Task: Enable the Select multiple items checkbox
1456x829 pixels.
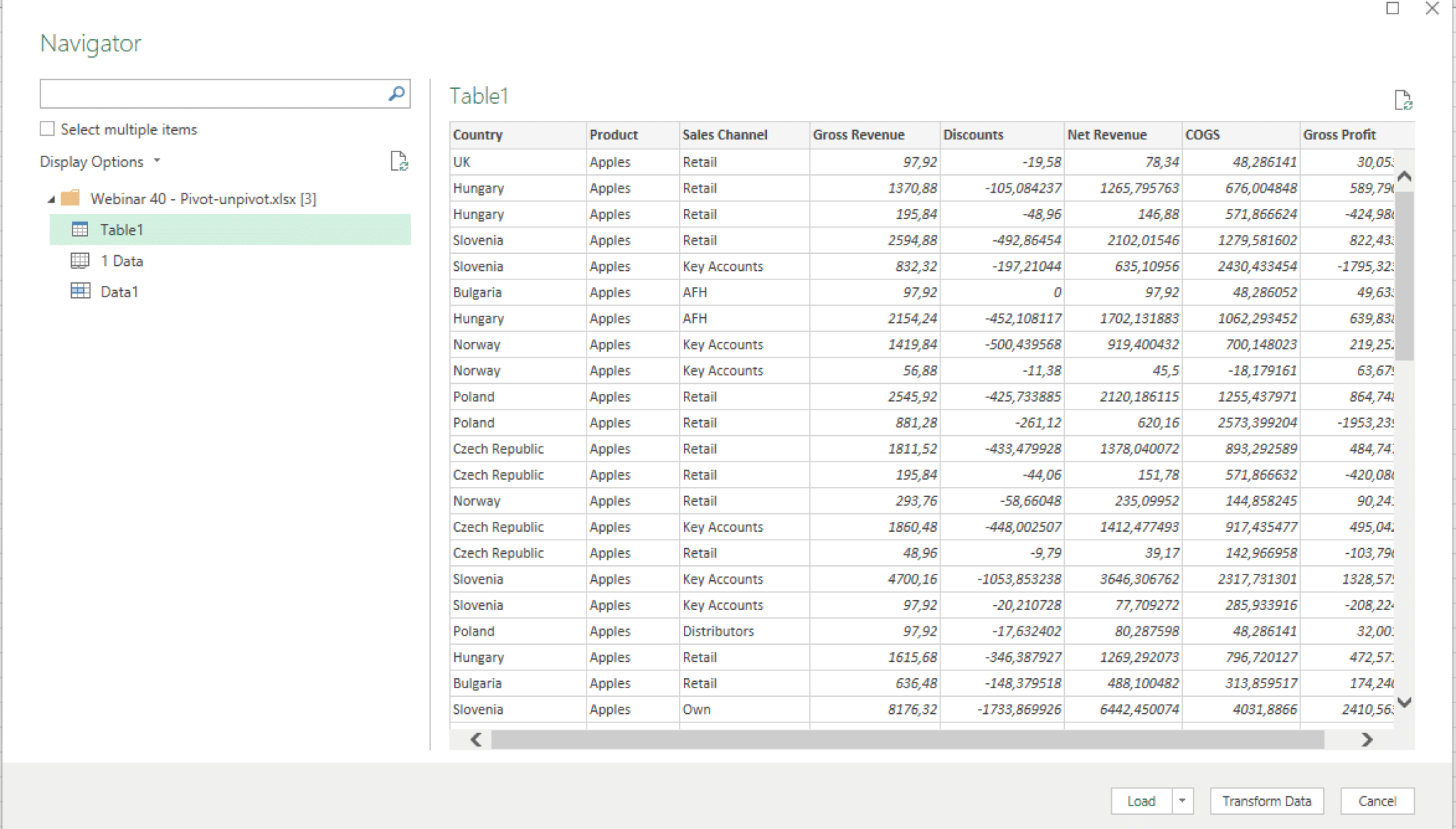Action: [47, 127]
